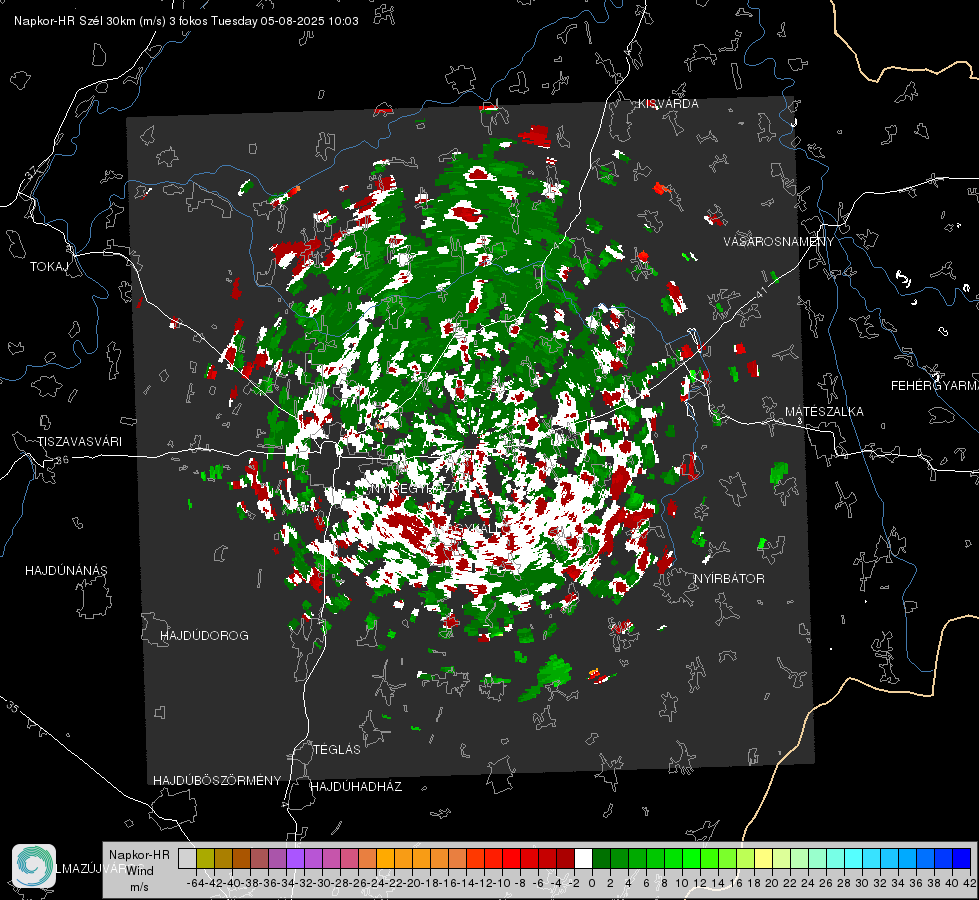Click the HAJDÚBÖSZÖRMÉNY label
This screenshot has width=979, height=900.
click(217, 781)
